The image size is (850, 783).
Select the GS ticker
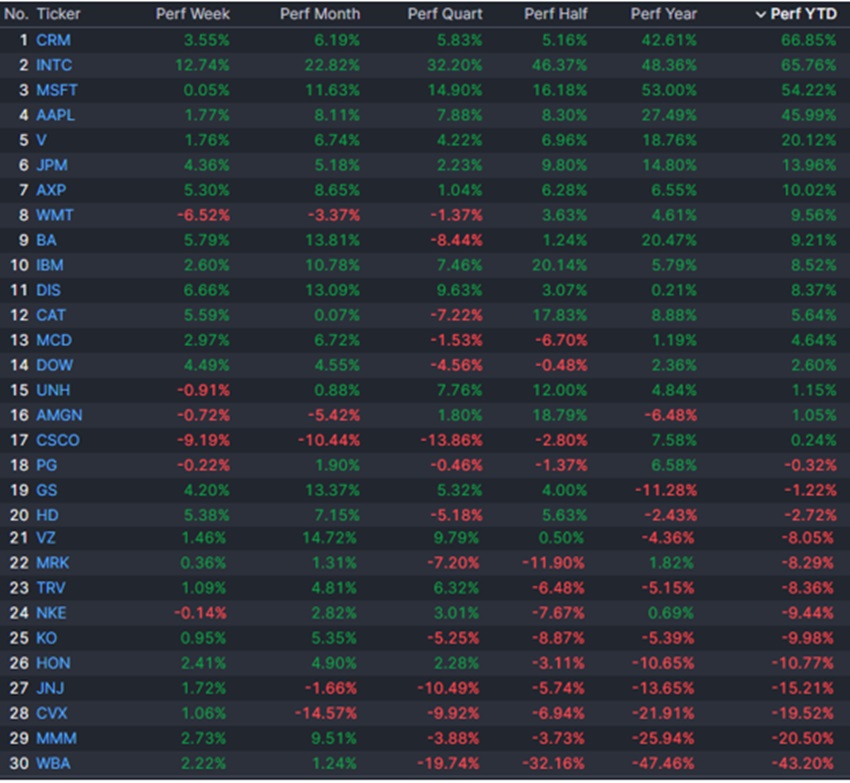pos(47,490)
